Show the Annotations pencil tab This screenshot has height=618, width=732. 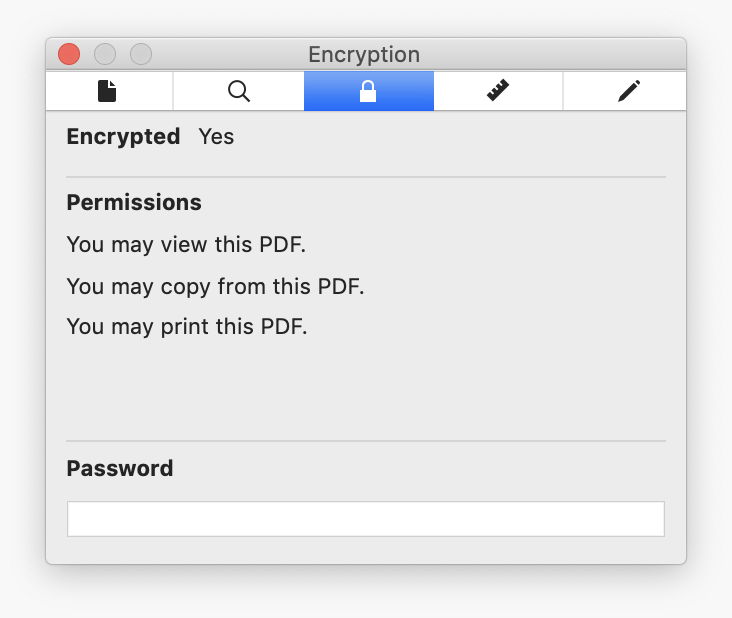click(628, 91)
